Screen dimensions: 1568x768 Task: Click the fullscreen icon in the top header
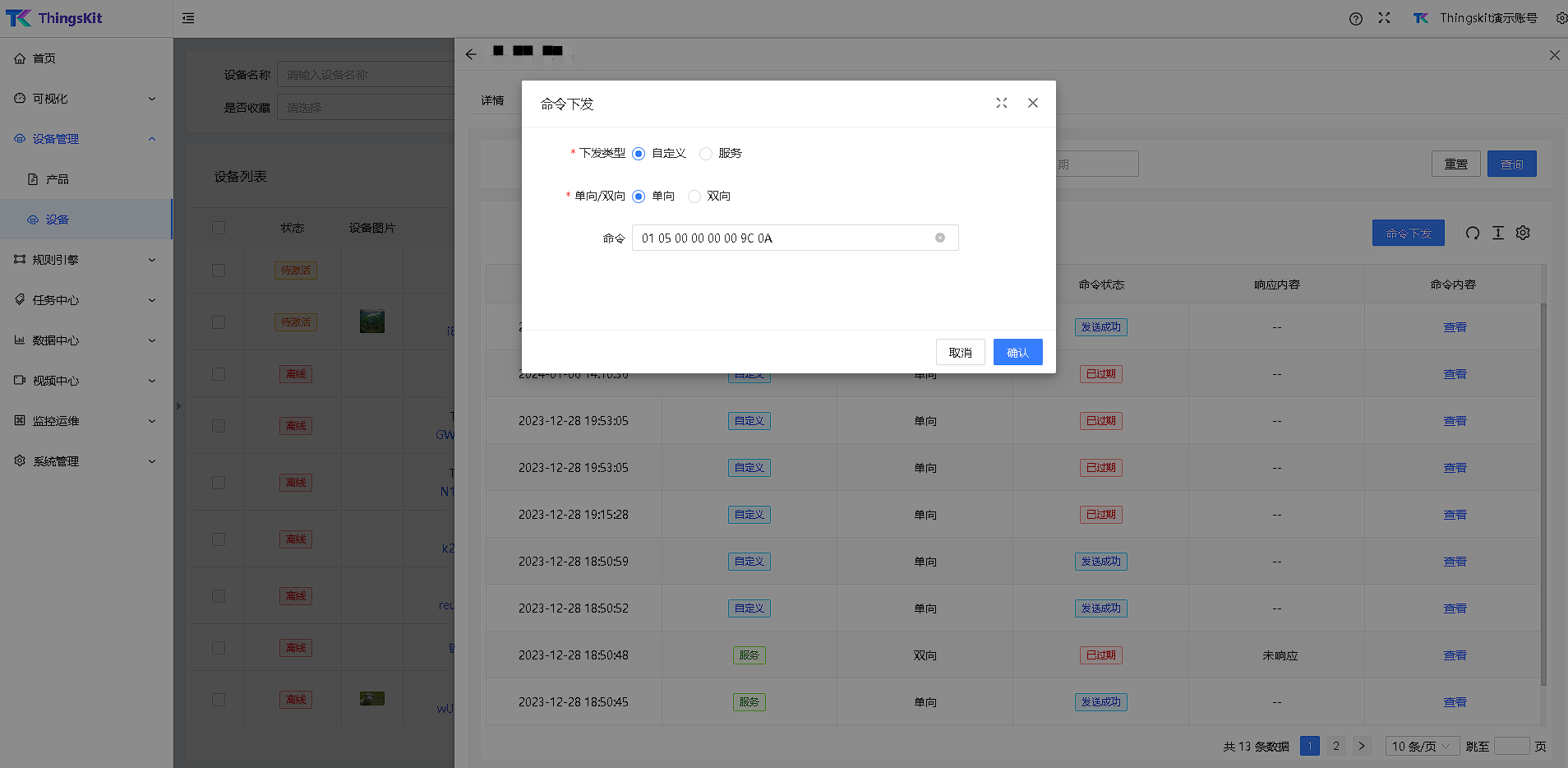[x=1384, y=18]
